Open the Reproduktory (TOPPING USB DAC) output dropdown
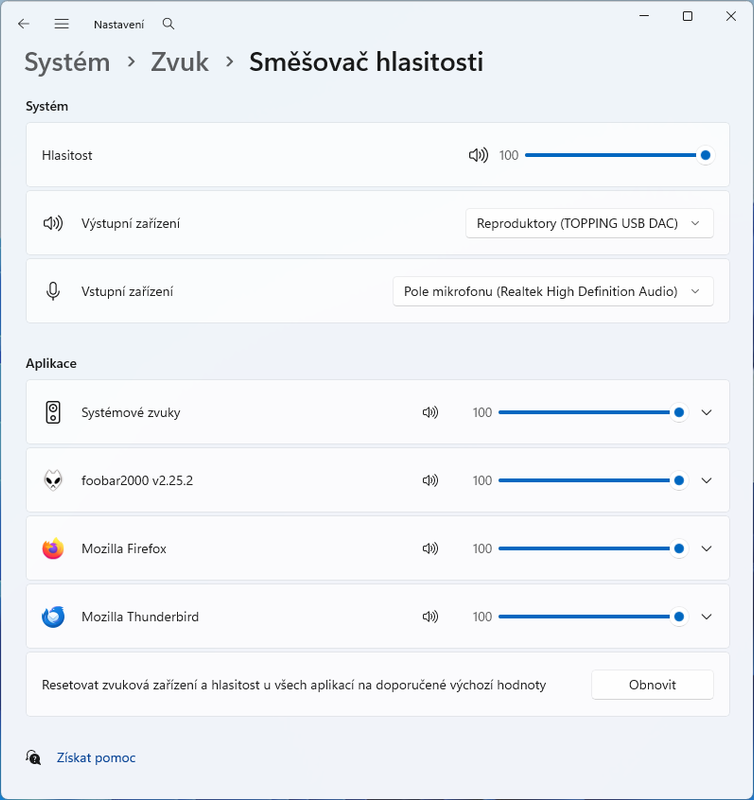This screenshot has height=800, width=754. pos(589,223)
